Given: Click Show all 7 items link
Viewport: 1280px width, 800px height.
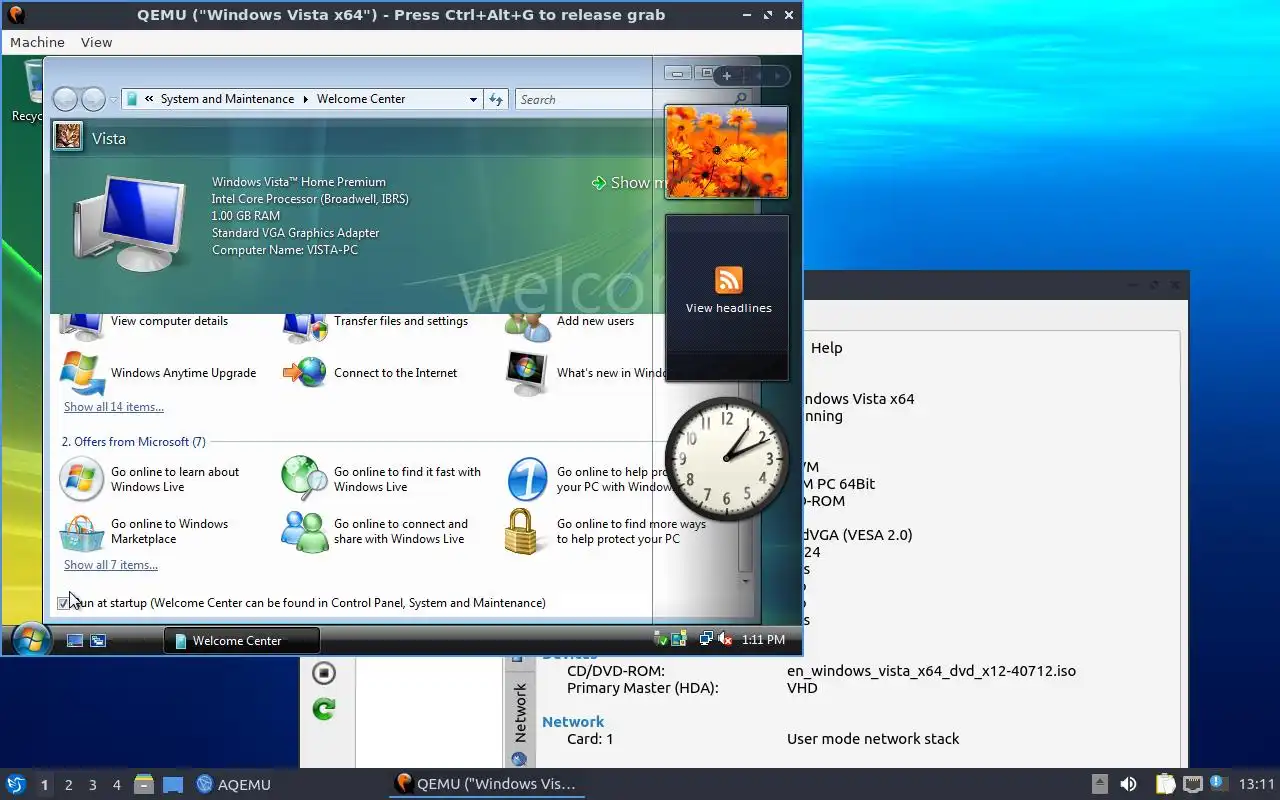Looking at the screenshot, I should click(111, 565).
